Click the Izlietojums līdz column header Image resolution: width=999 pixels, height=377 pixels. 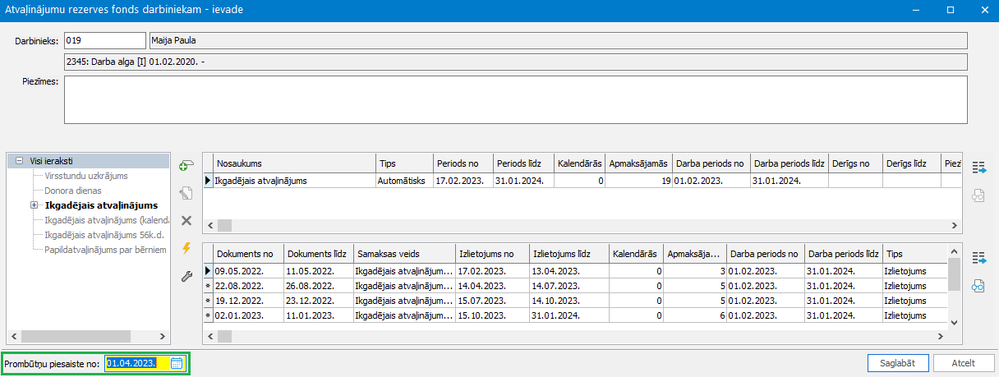pos(569,253)
